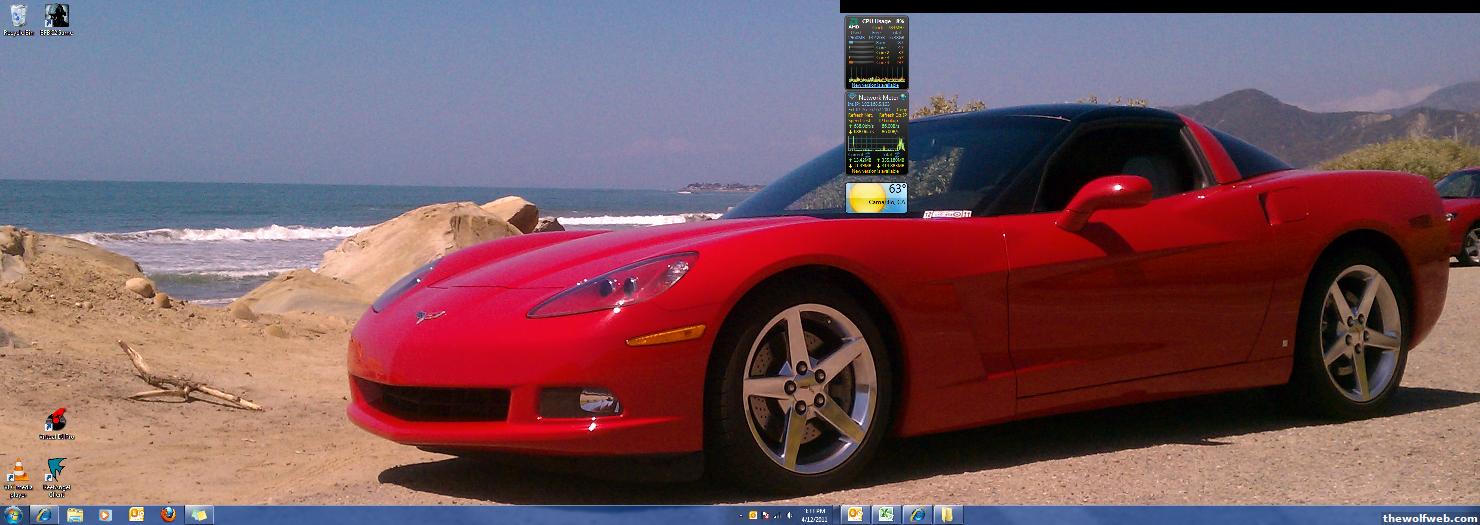Click the weather gadget showing 63°
The image size is (1480, 525).
click(x=876, y=198)
